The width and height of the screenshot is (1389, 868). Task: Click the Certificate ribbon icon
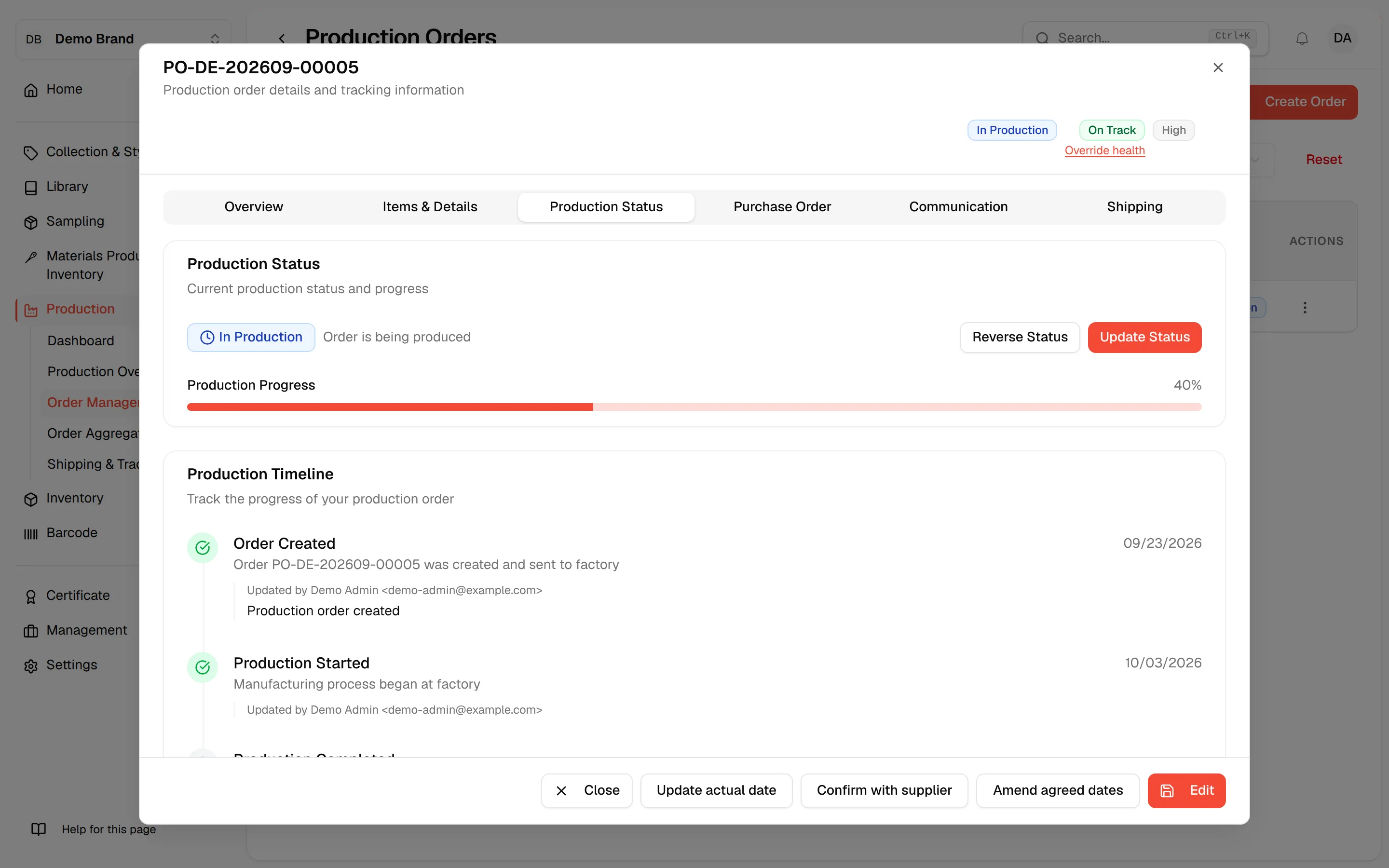[x=31, y=597]
